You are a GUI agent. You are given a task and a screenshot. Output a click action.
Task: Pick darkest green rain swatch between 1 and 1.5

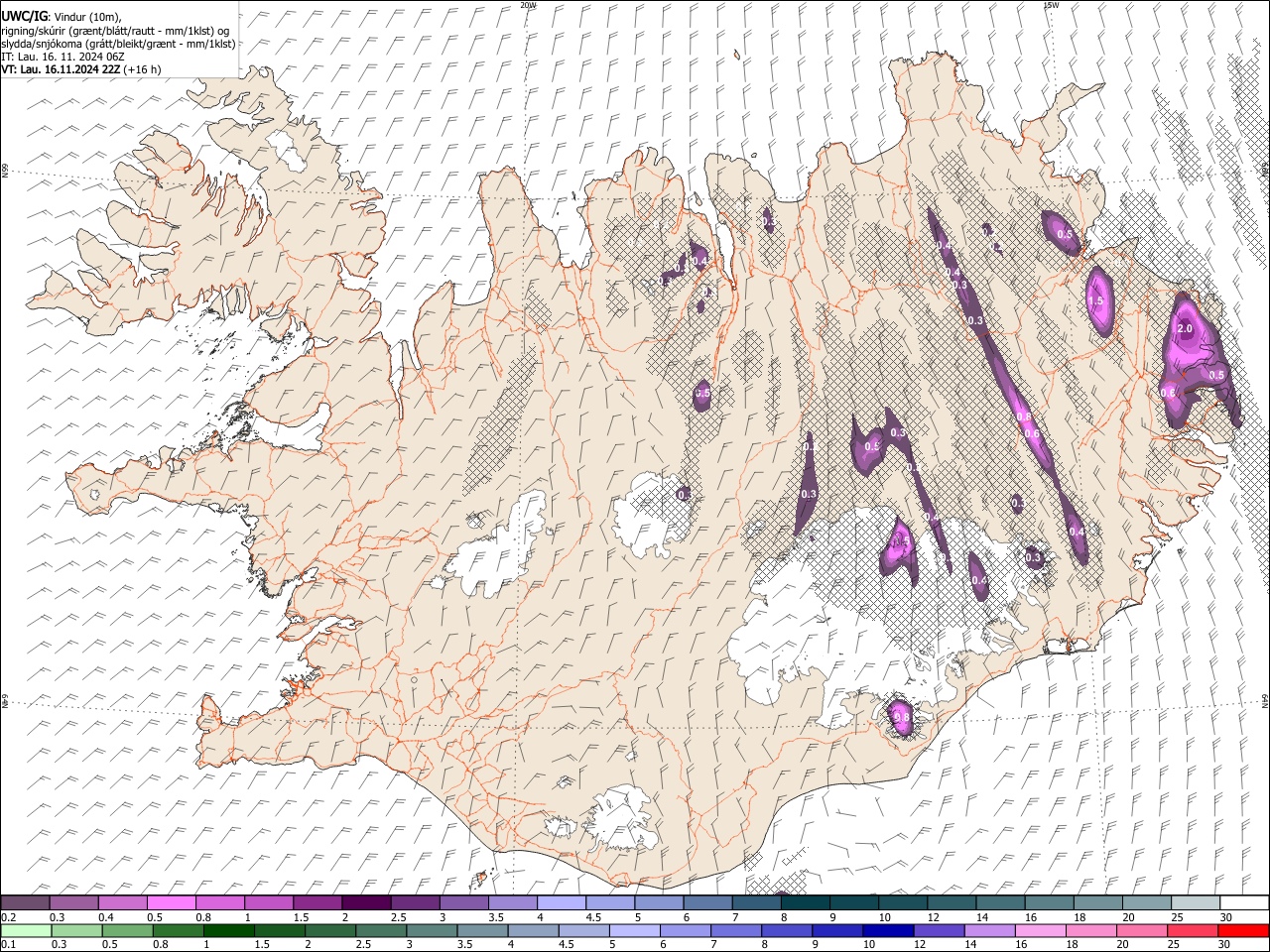(229, 930)
